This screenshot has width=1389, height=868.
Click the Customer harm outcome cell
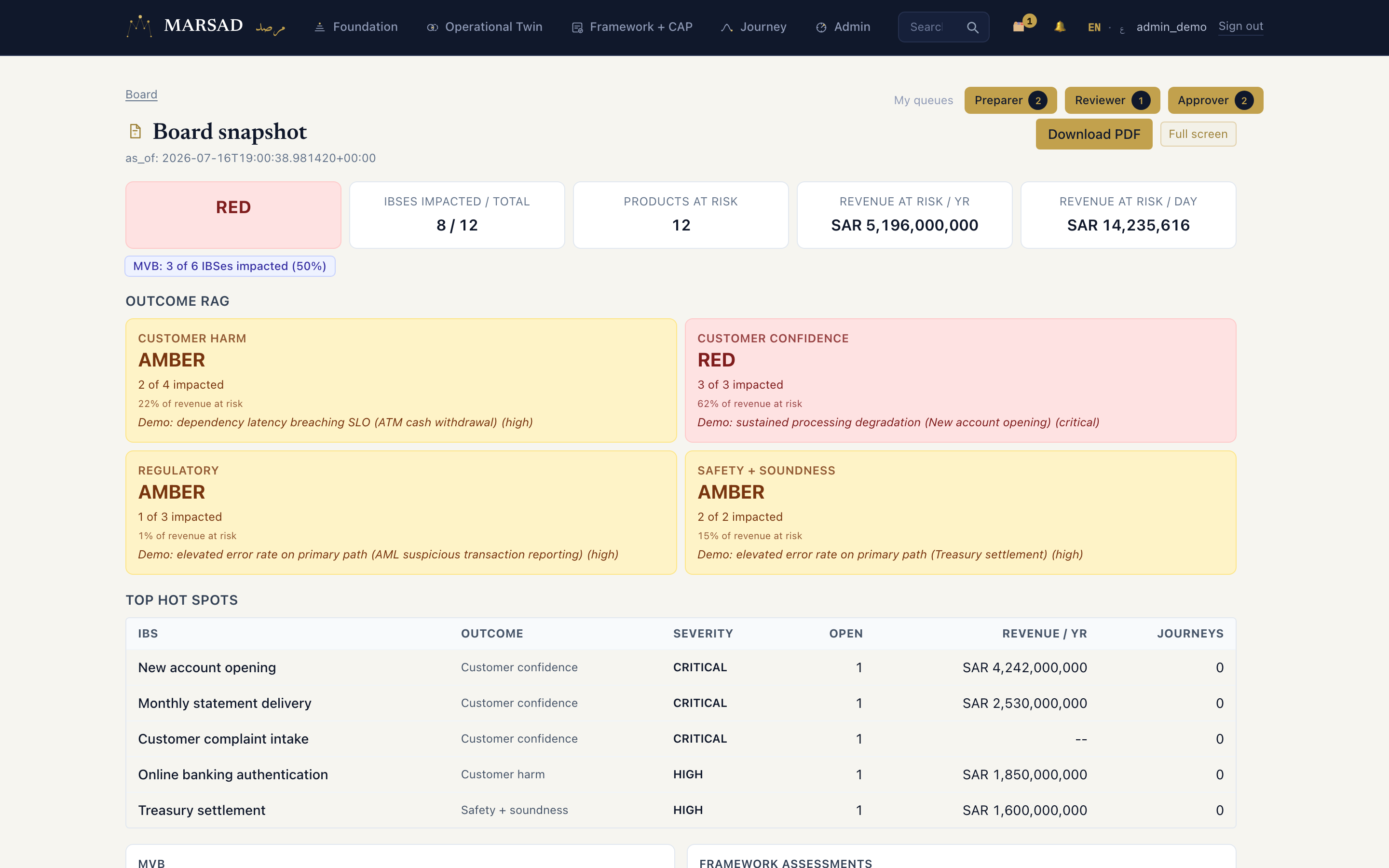click(x=503, y=774)
